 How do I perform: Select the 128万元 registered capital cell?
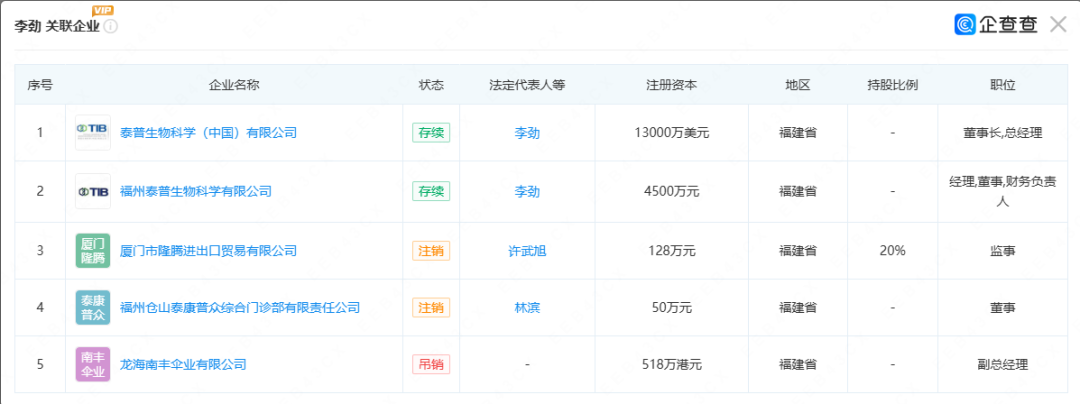pos(672,251)
